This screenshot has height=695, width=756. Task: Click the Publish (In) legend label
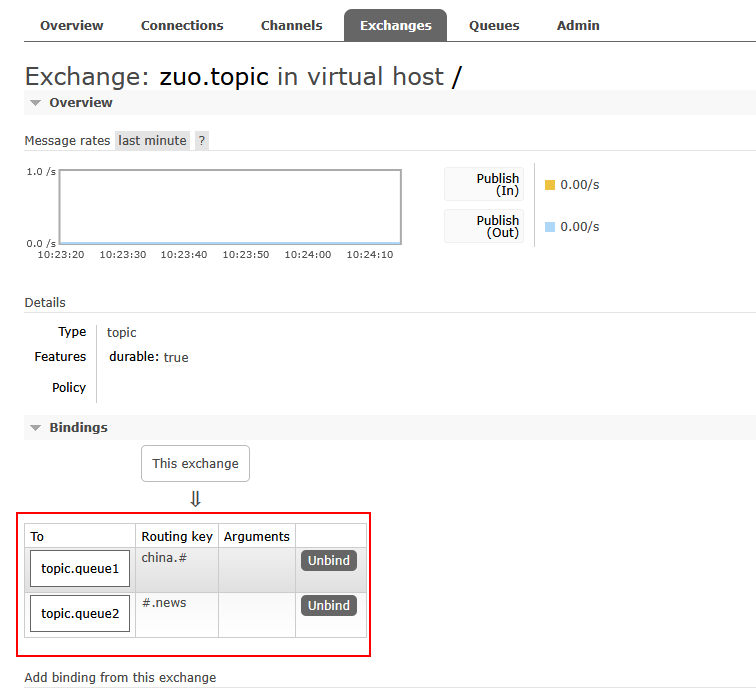tap(497, 185)
